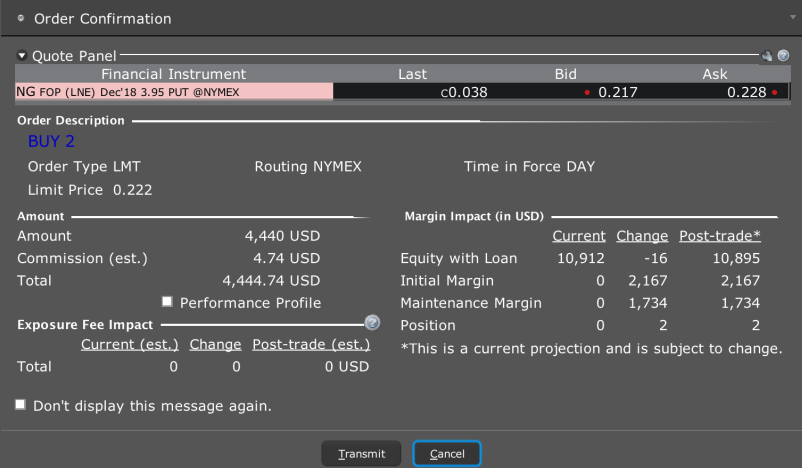
Task: Click the Current (est.) exposure fee link
Action: (130, 345)
